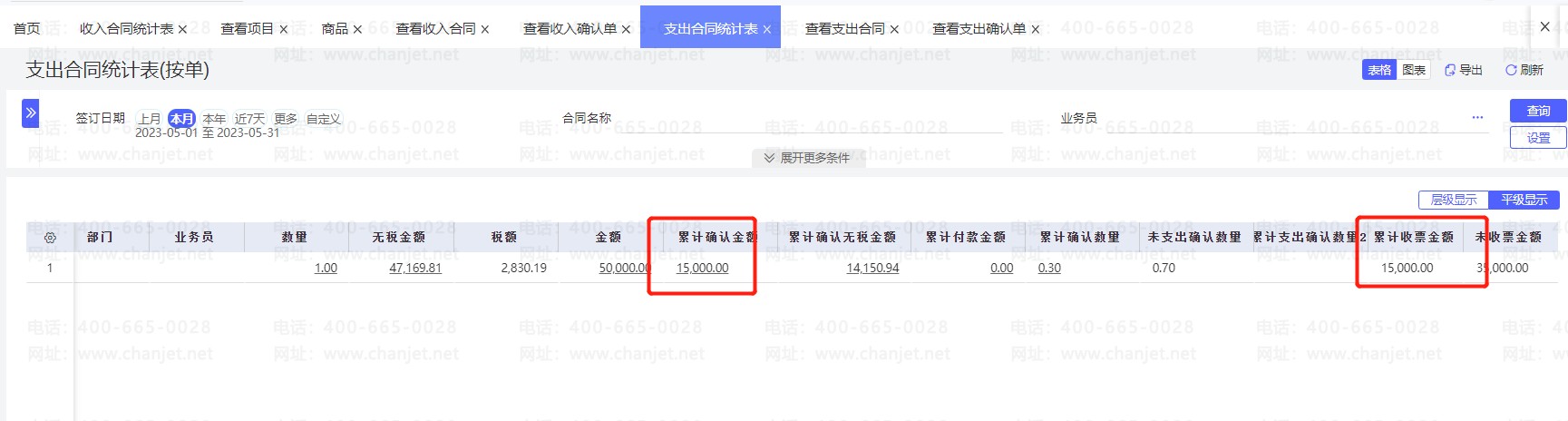The image size is (1568, 421).
Task: Open the 商品 tab
Action: tap(335, 29)
